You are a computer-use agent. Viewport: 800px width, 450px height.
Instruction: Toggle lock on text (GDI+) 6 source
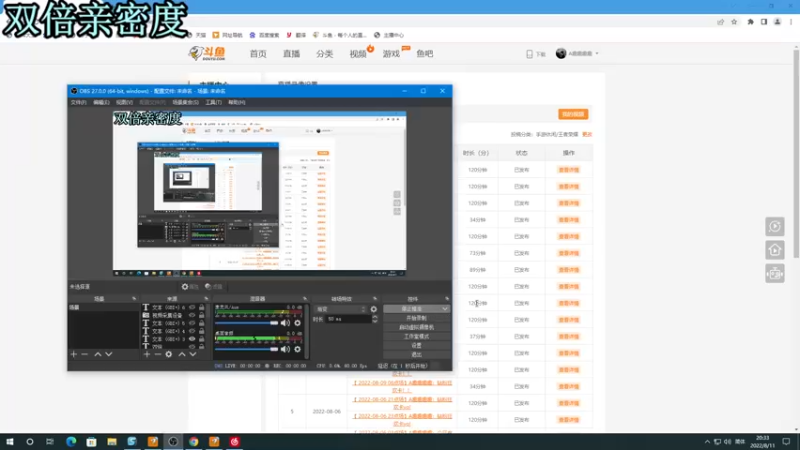(x=202, y=308)
